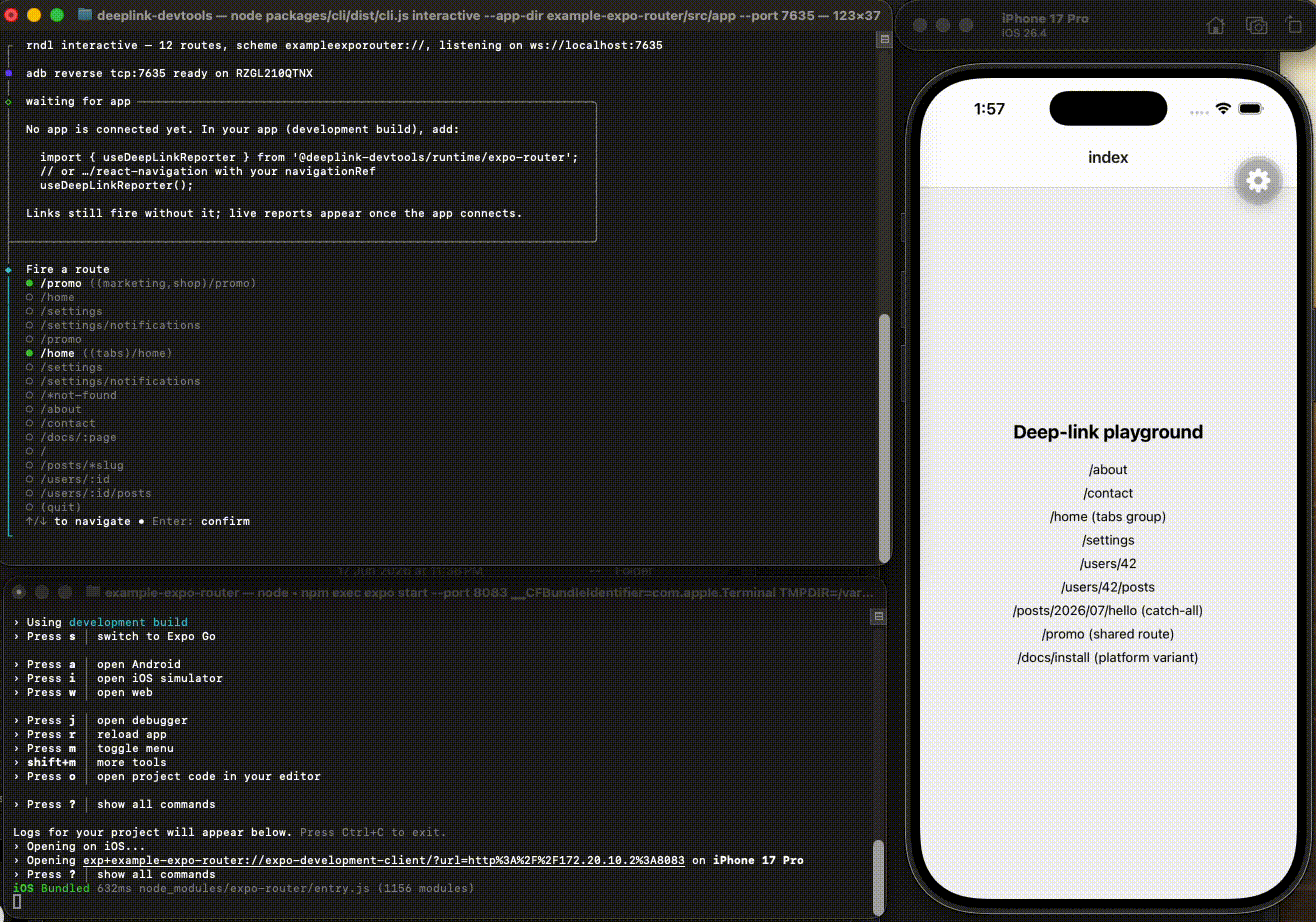
Task: Tap the /users/42 link in the playground
Action: click(1108, 564)
